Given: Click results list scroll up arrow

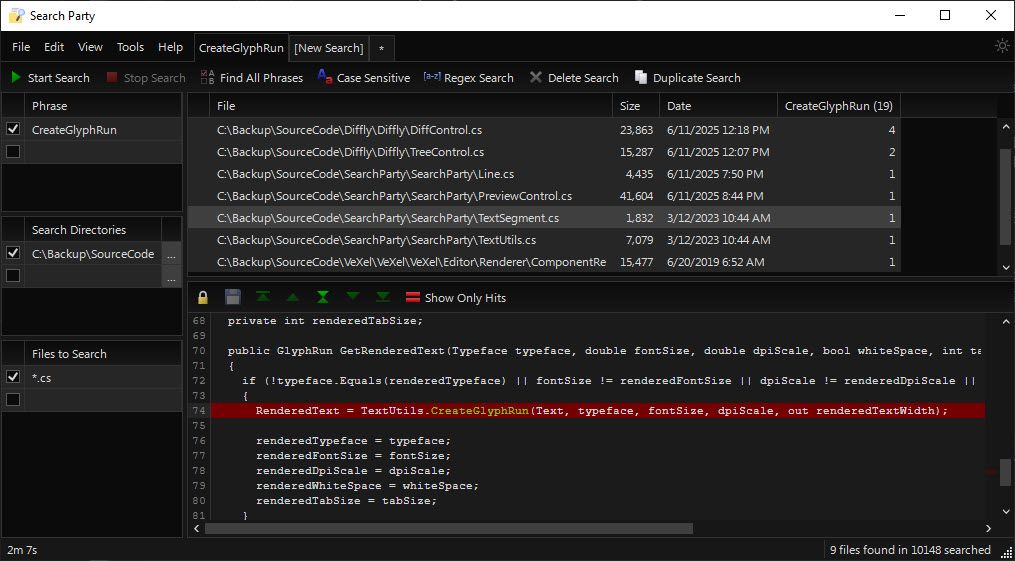Looking at the screenshot, I should tap(1005, 127).
